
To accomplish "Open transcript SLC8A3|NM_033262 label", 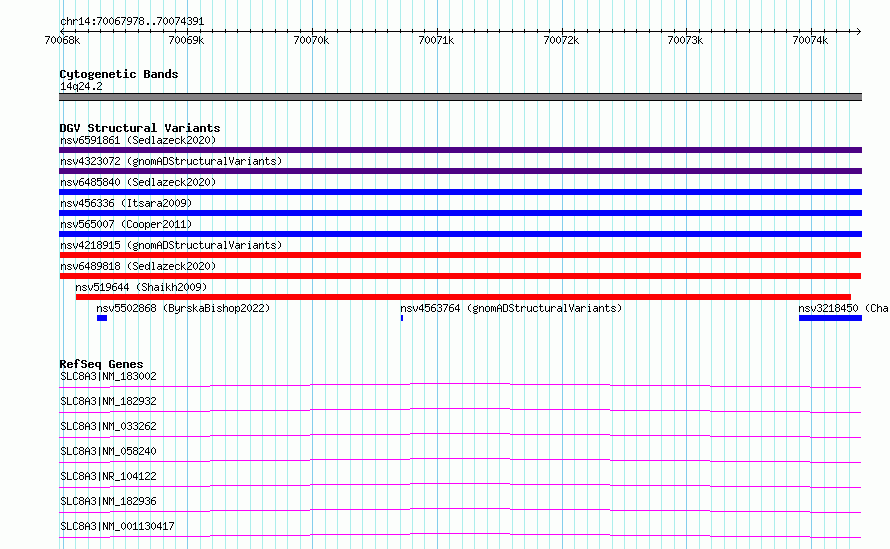I will [x=108, y=426].
